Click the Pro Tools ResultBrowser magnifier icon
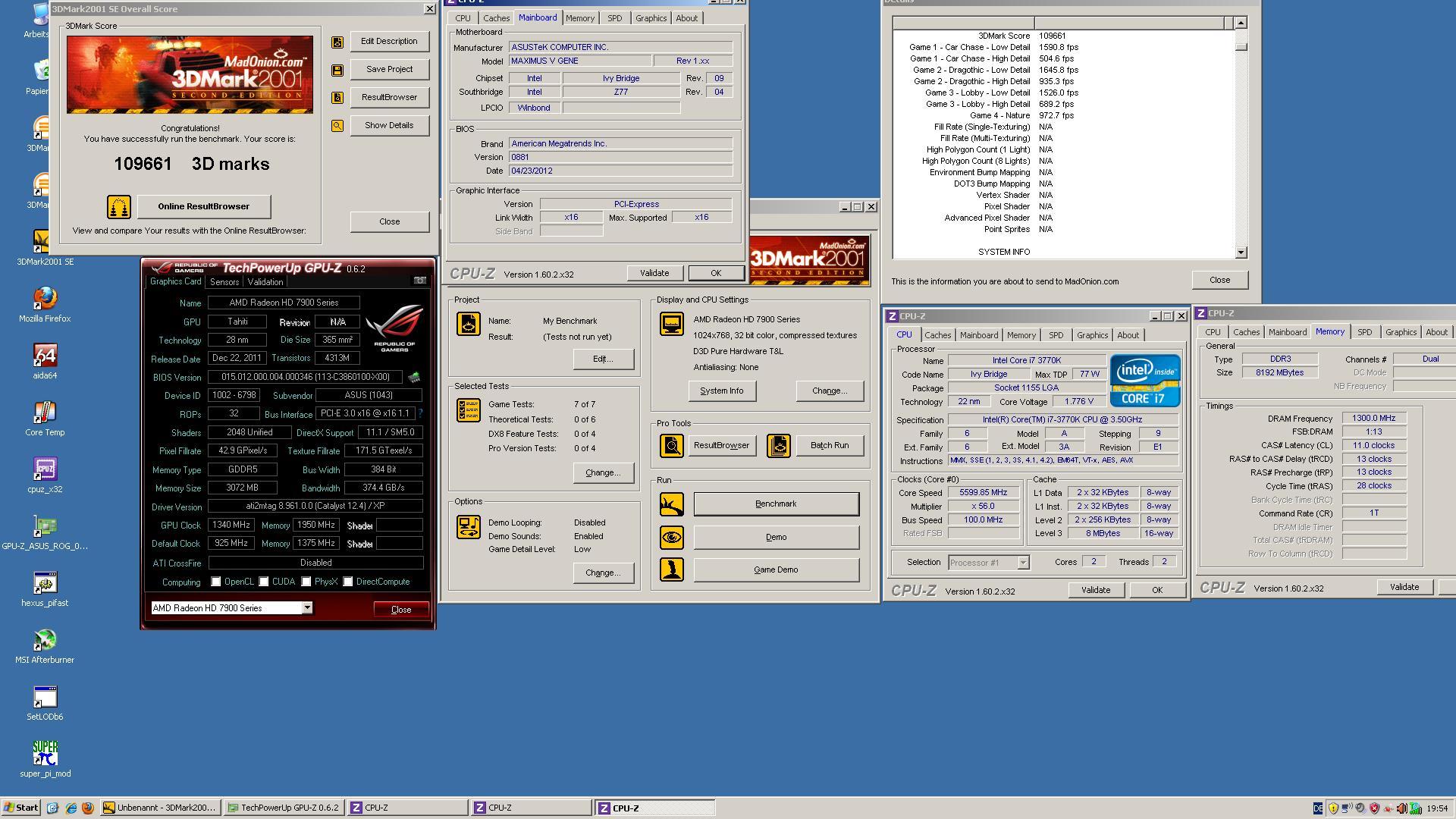 pos(671,445)
